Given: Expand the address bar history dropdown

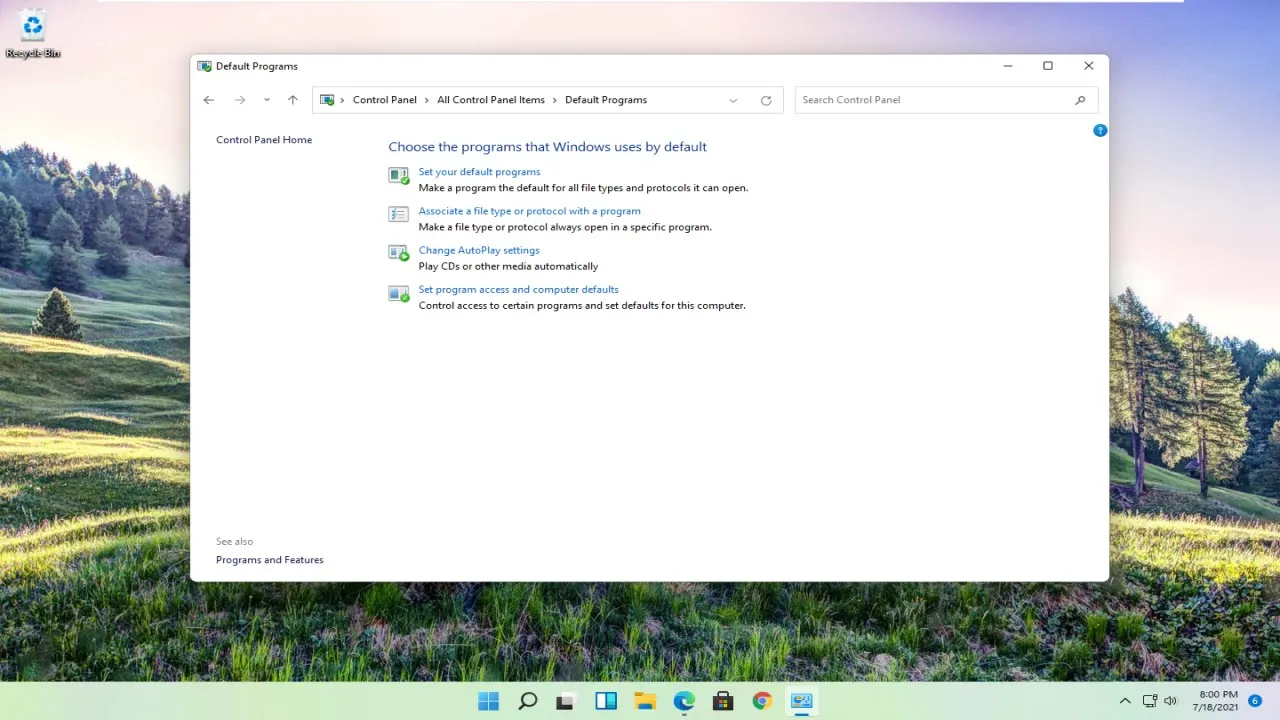Looking at the screenshot, I should [x=733, y=100].
